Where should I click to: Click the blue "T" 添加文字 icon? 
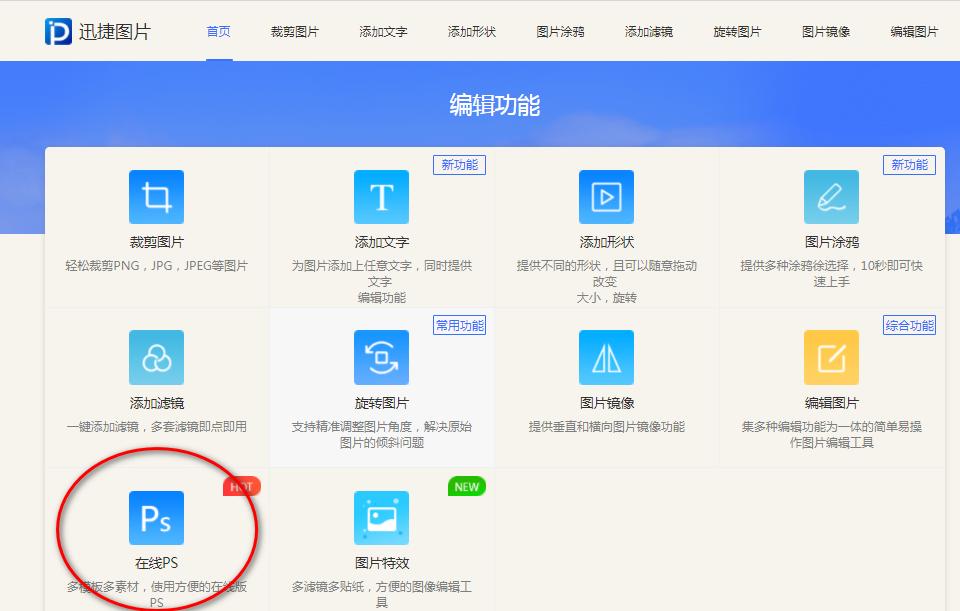click(381, 196)
